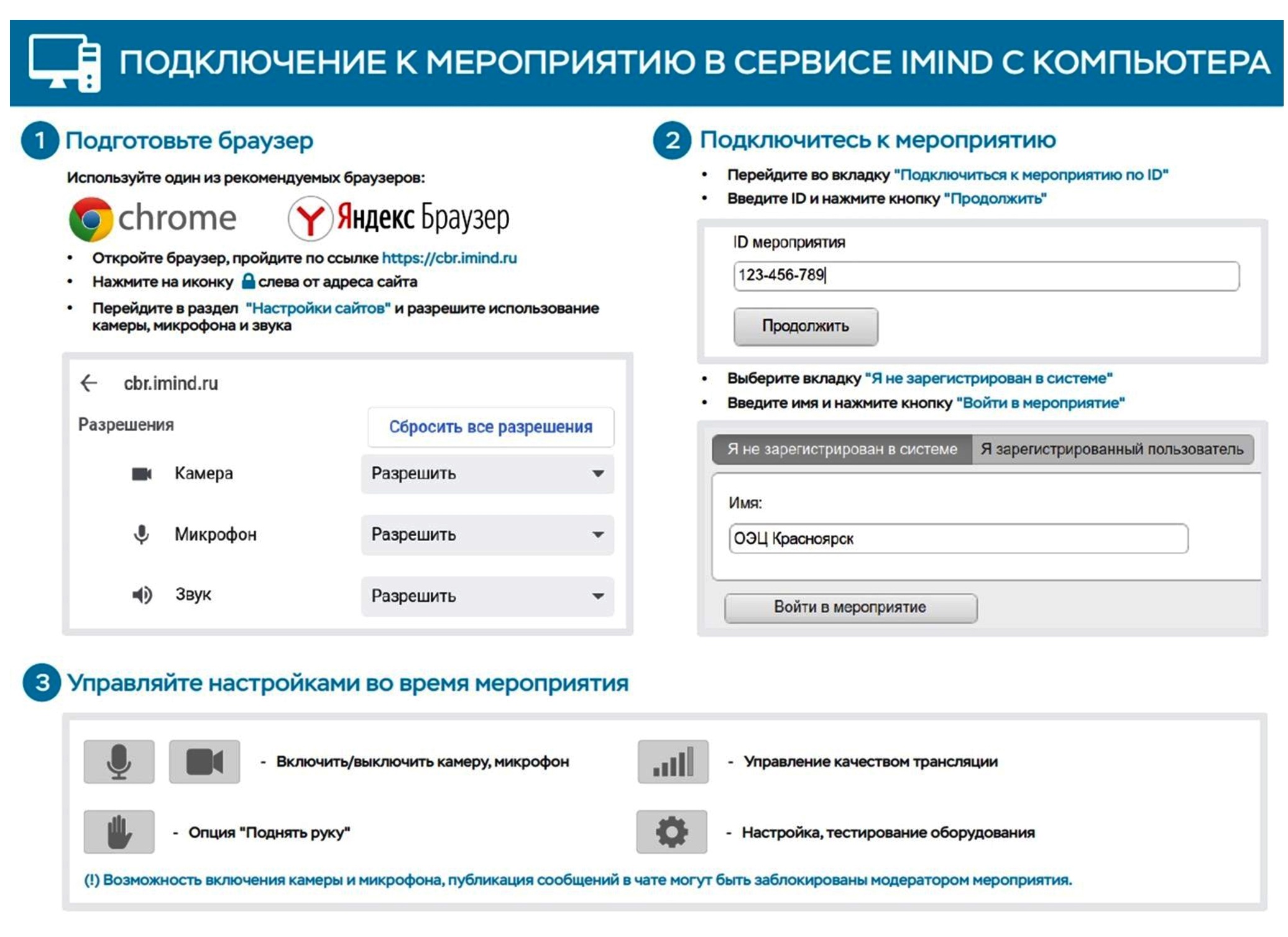
Task: Open equipment settings gear icon
Action: coord(672,831)
